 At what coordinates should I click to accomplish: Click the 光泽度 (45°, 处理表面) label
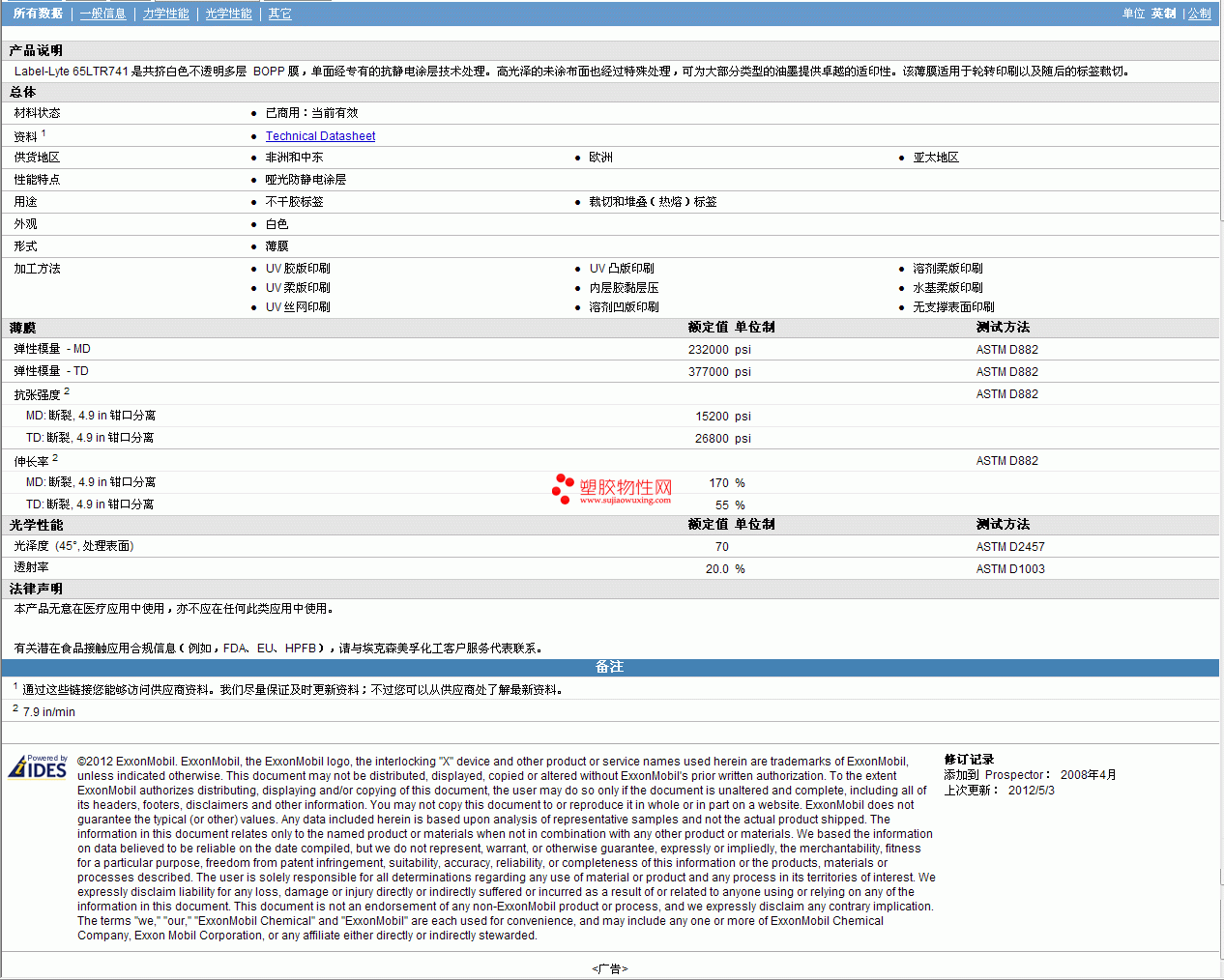(x=73, y=546)
